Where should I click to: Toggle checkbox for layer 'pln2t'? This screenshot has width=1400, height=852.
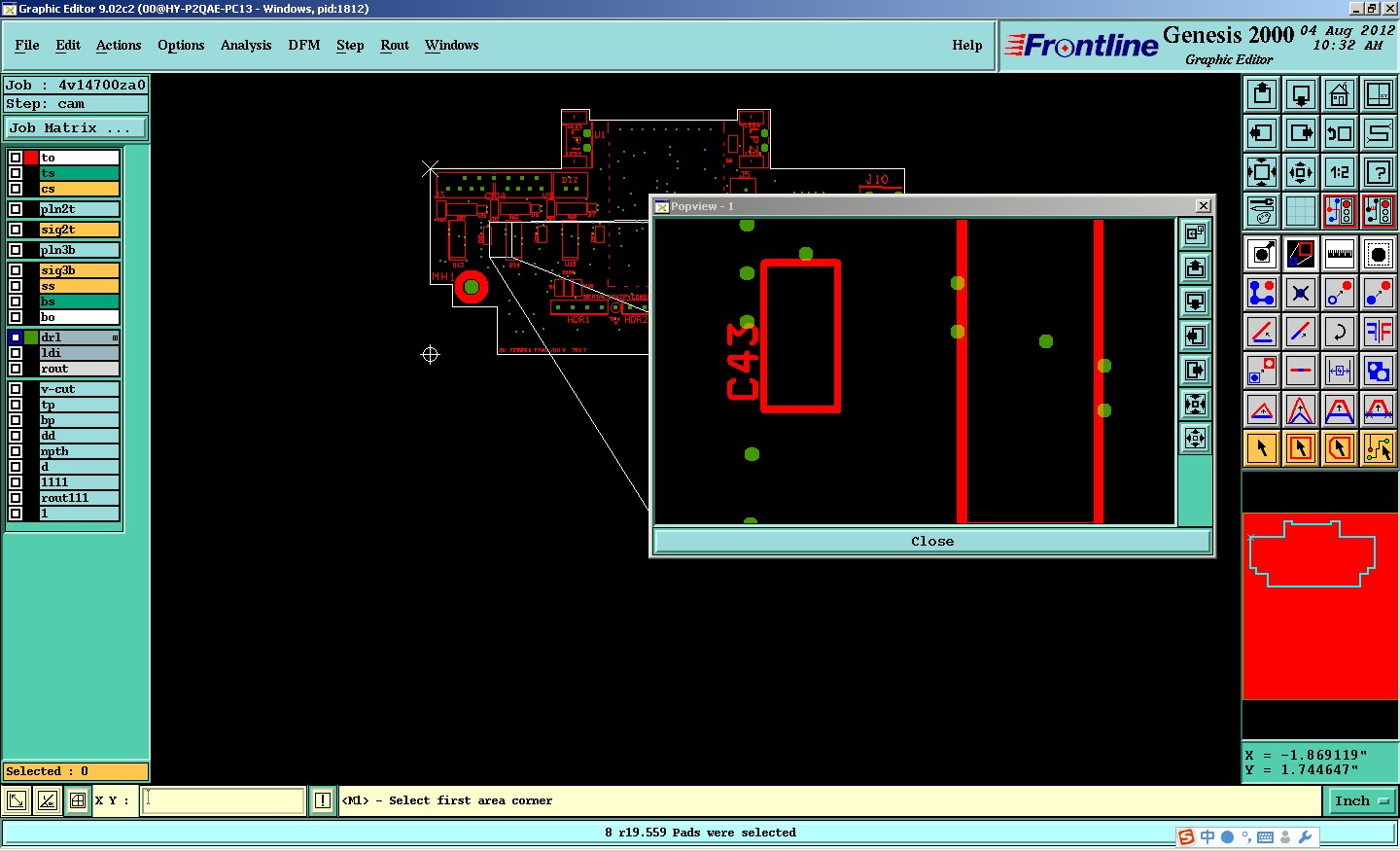16,209
